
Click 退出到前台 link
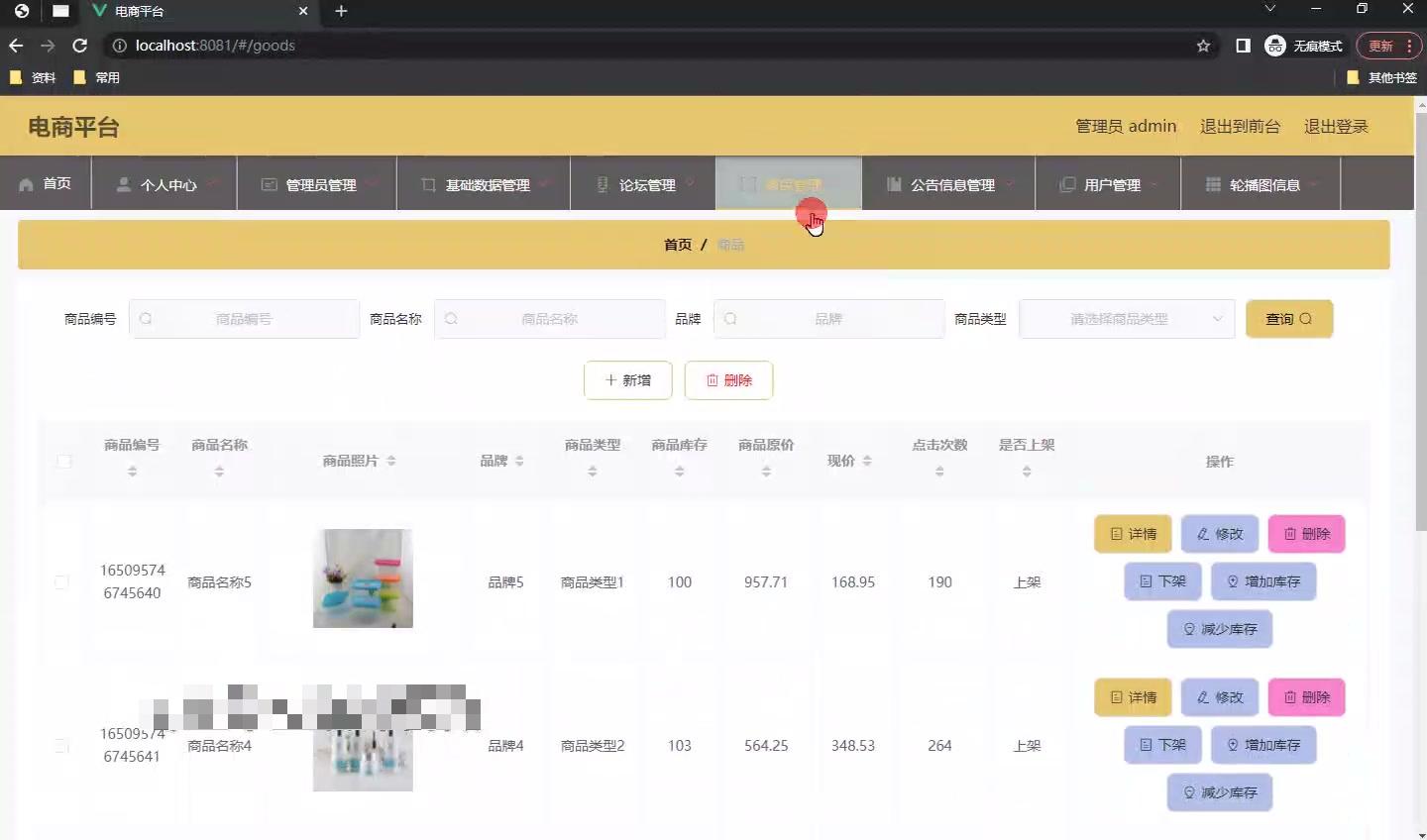(x=1240, y=127)
